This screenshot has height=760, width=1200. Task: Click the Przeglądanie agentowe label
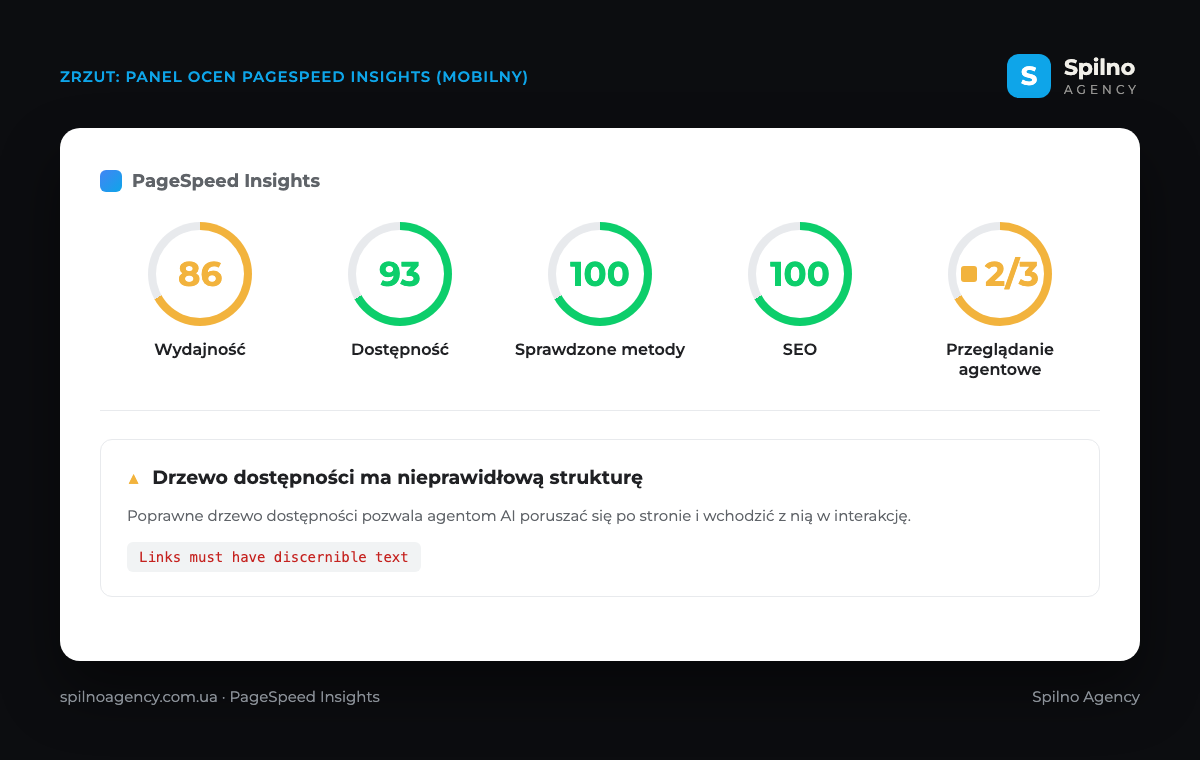pos(1000,360)
